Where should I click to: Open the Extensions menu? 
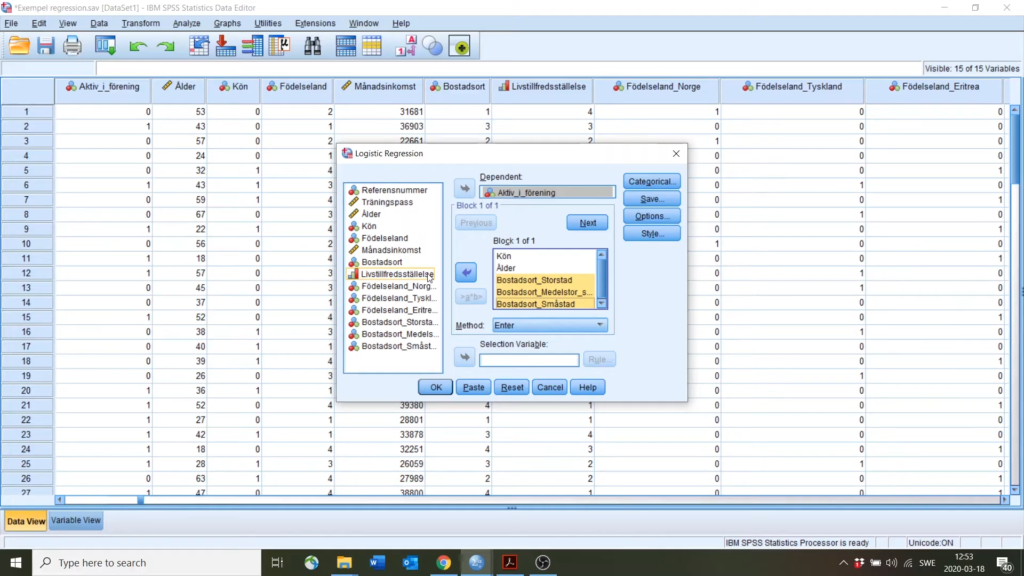click(x=315, y=23)
